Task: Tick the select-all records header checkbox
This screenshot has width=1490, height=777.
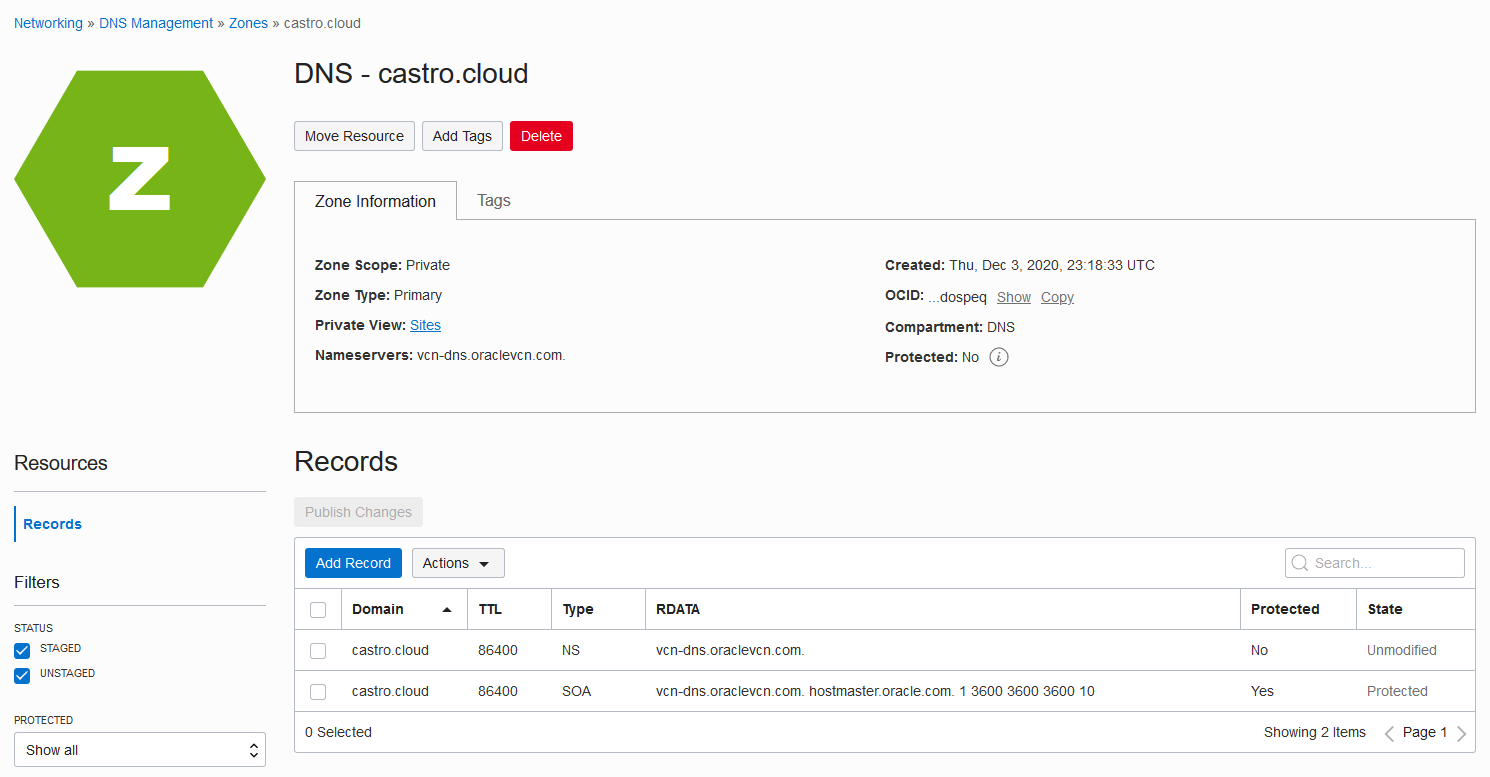Action: pyautogui.click(x=318, y=610)
